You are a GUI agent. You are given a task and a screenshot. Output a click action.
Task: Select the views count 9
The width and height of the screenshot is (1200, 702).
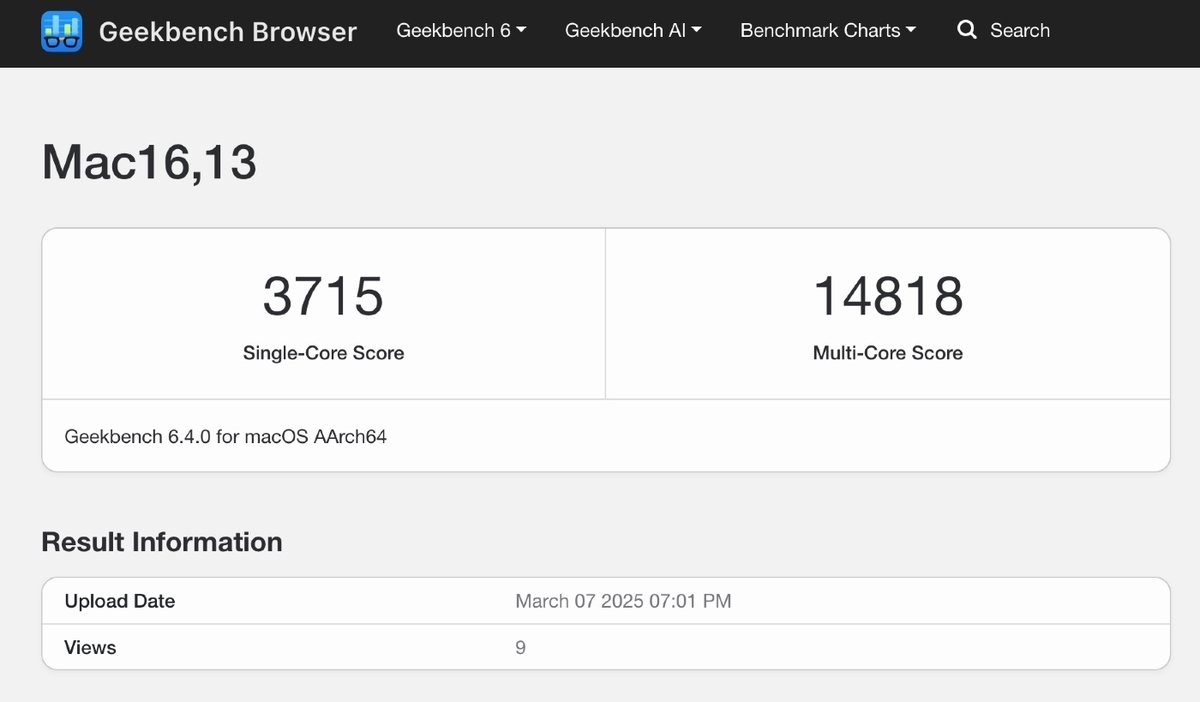[x=520, y=648]
